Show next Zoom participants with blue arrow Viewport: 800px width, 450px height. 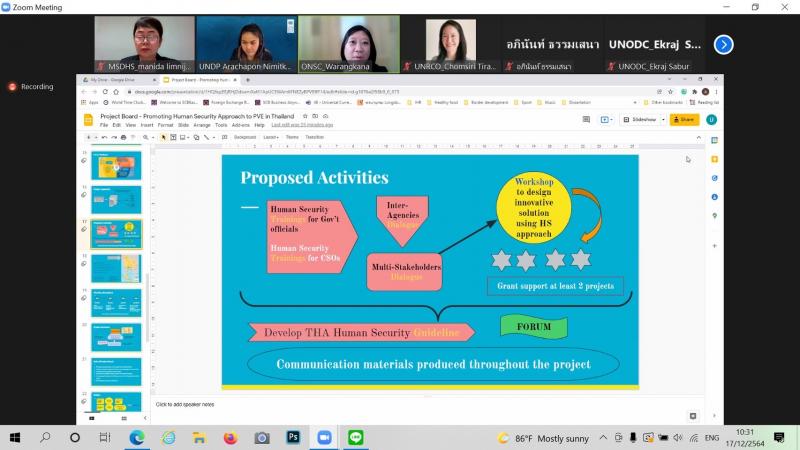(723, 45)
